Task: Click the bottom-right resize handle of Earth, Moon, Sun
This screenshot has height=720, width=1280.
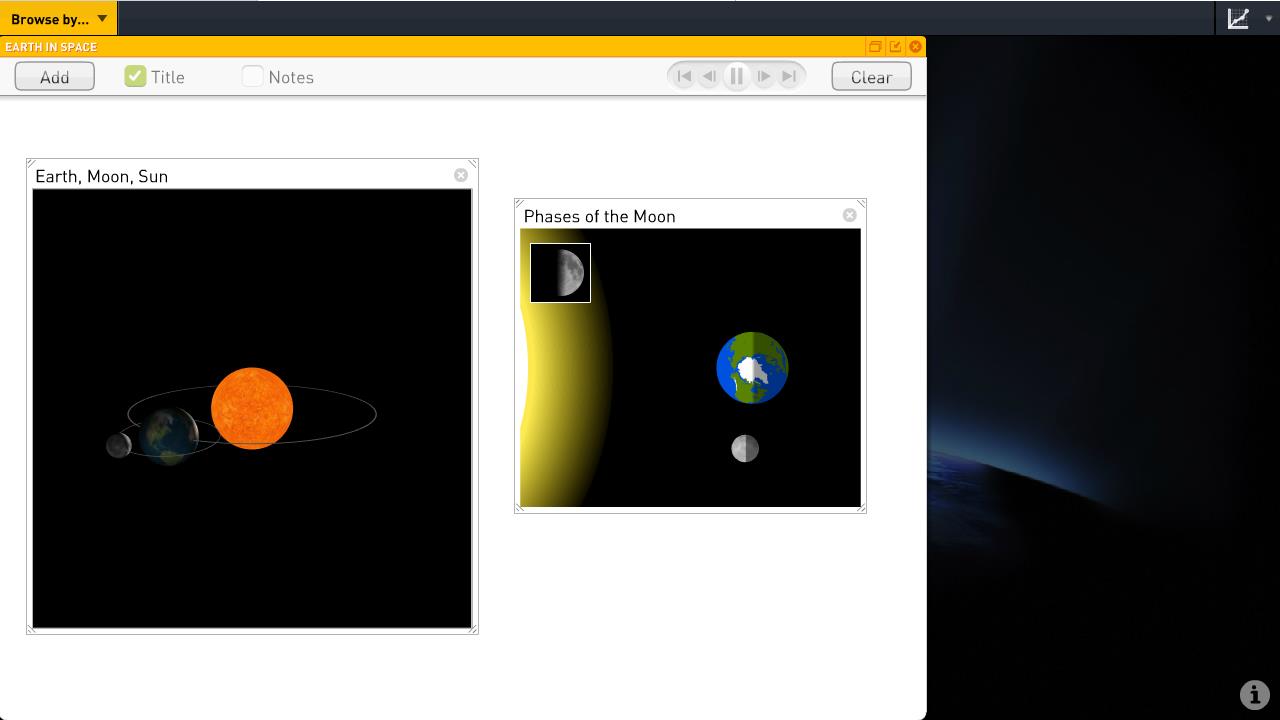Action: pos(473,628)
